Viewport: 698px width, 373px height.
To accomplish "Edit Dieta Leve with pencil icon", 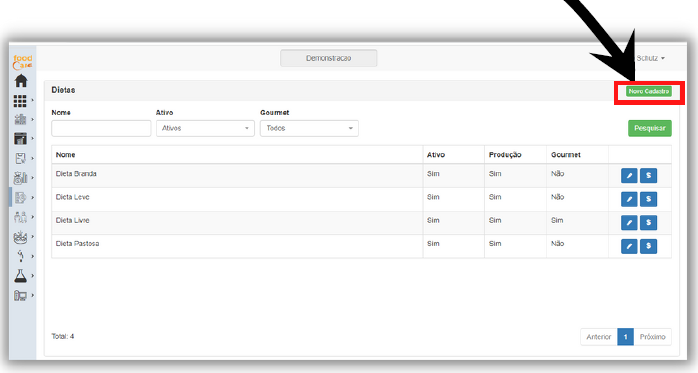I will point(629,199).
